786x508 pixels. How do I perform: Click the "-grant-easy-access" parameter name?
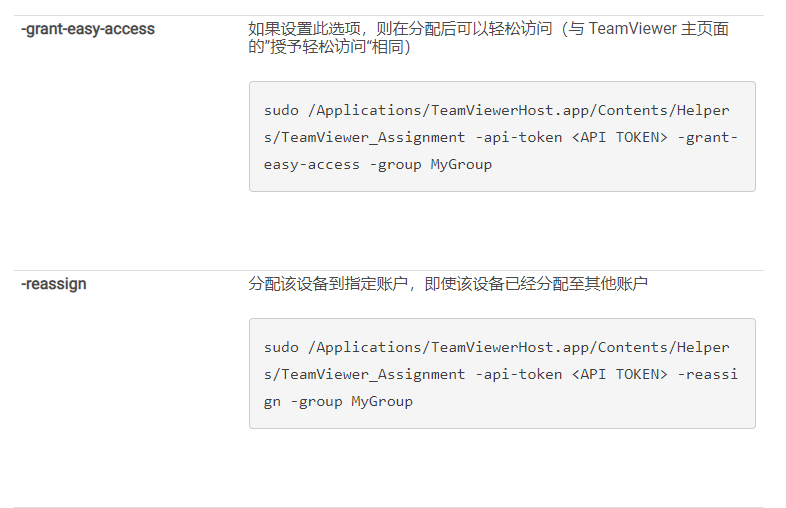coord(87,29)
